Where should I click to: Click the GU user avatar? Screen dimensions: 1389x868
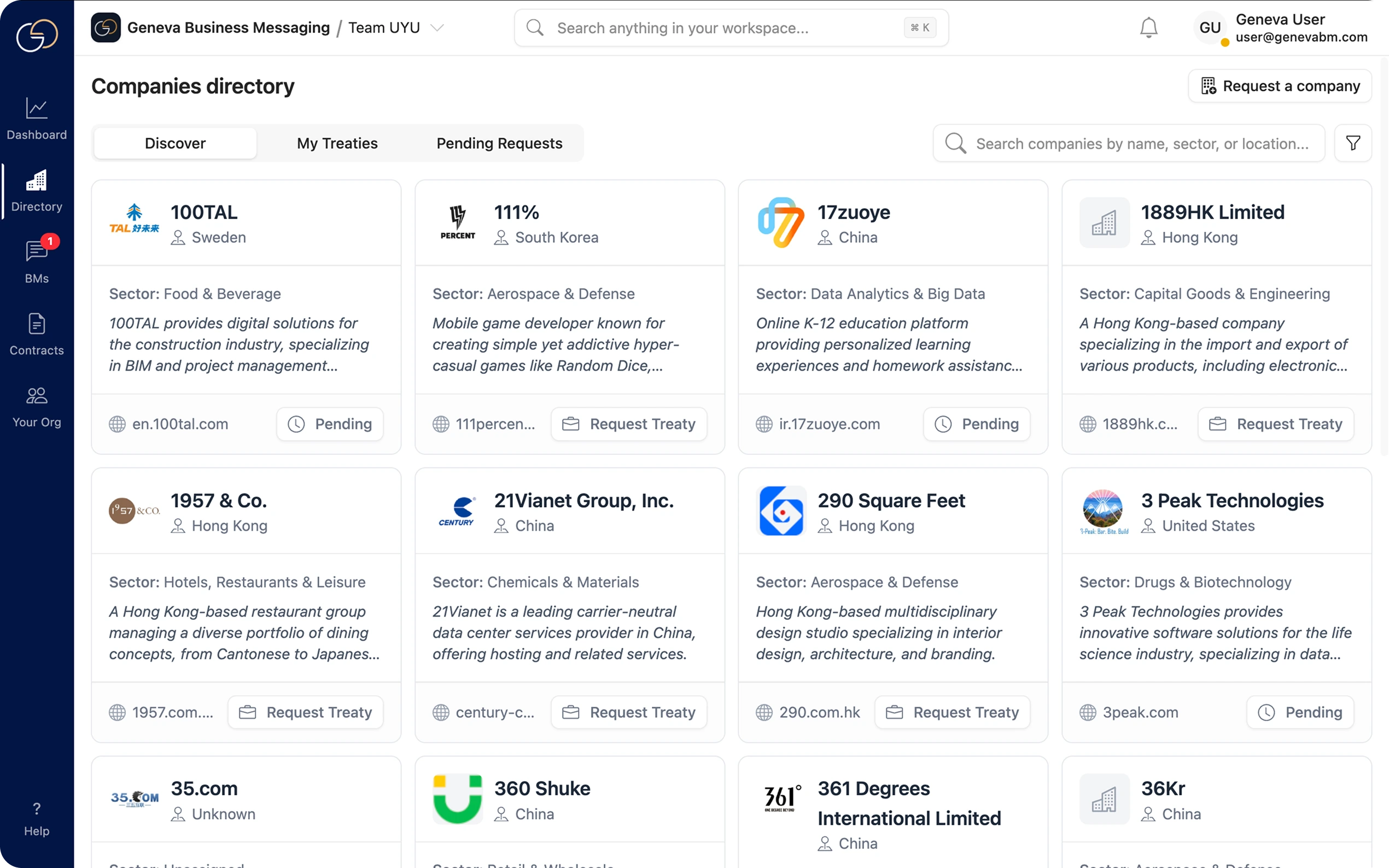[1210, 27]
